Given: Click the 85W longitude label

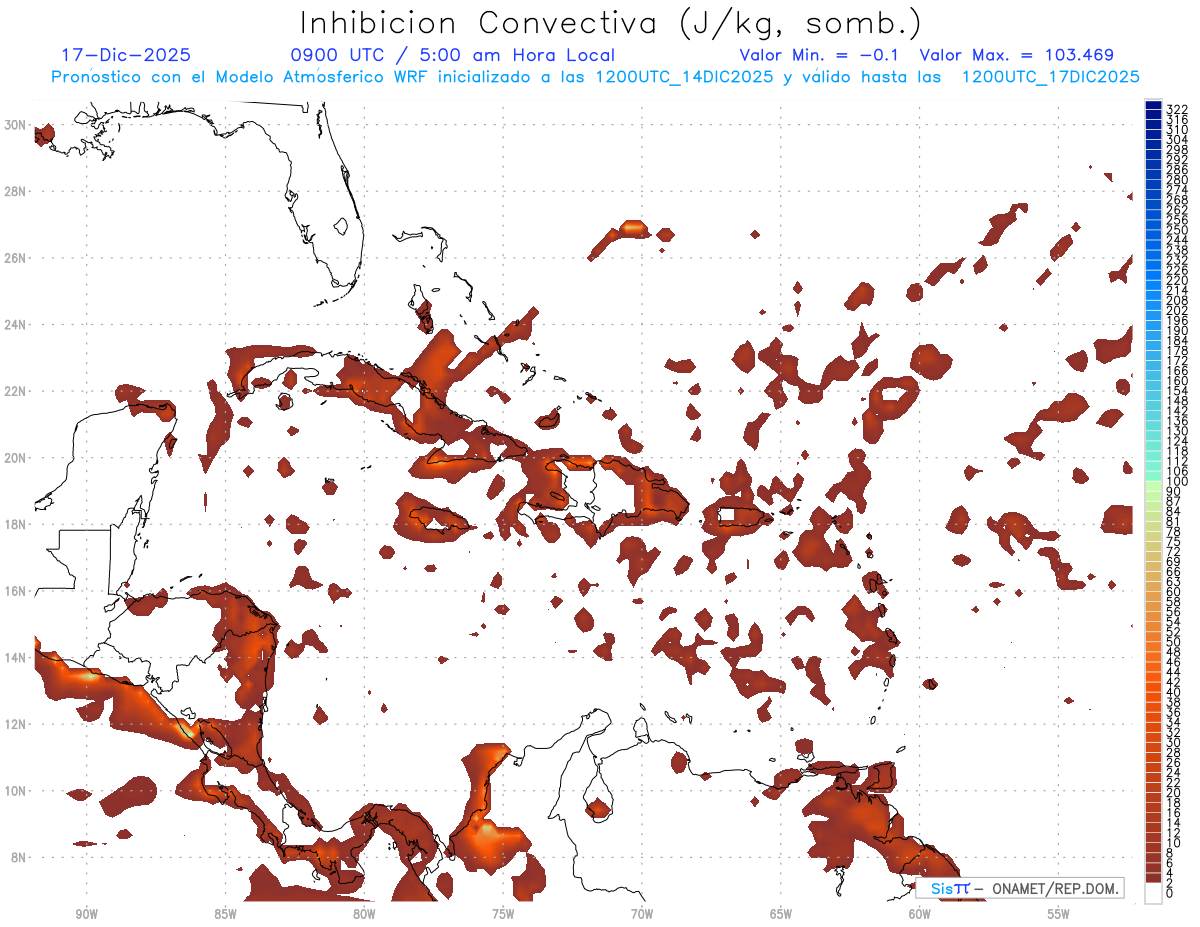Looking at the screenshot, I should (225, 914).
